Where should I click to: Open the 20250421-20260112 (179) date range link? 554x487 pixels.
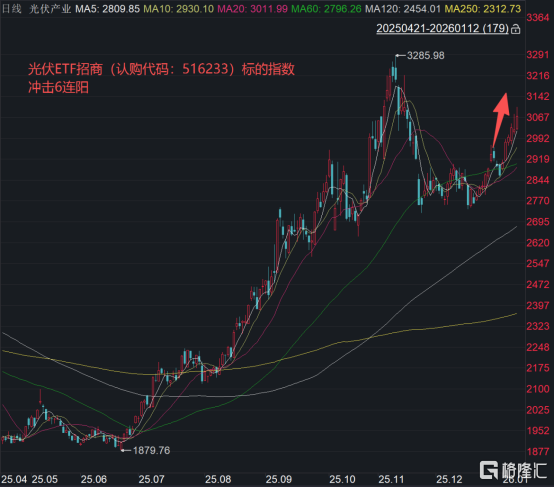point(442,28)
